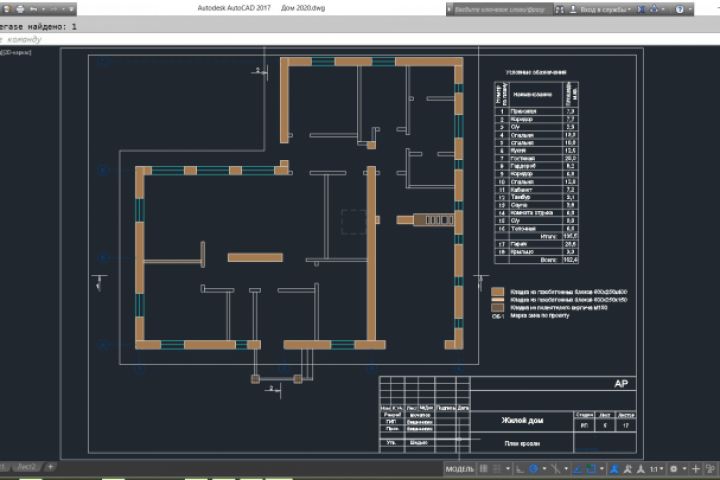Toggle show annotation objects icon

[613, 469]
